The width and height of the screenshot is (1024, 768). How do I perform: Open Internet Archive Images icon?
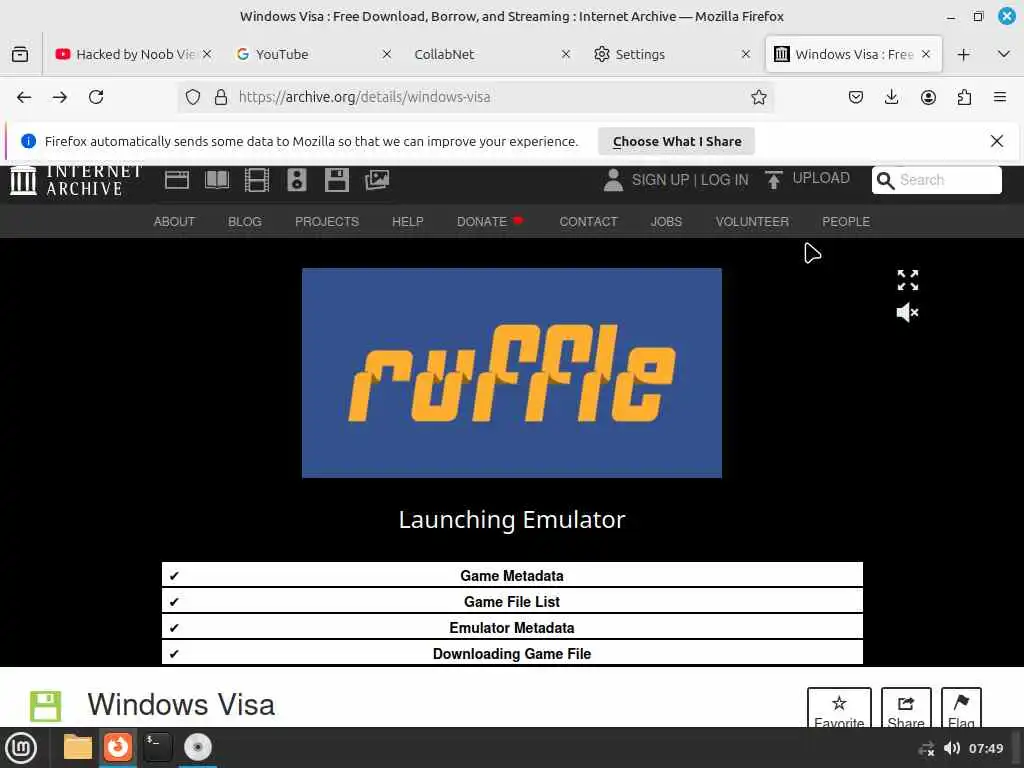377,180
